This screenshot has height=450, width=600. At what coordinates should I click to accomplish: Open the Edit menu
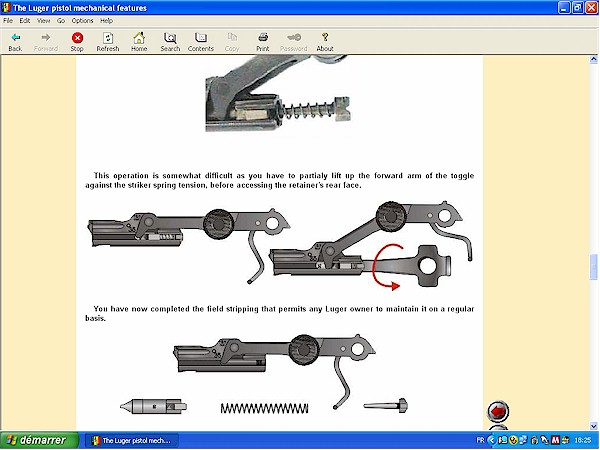point(25,21)
